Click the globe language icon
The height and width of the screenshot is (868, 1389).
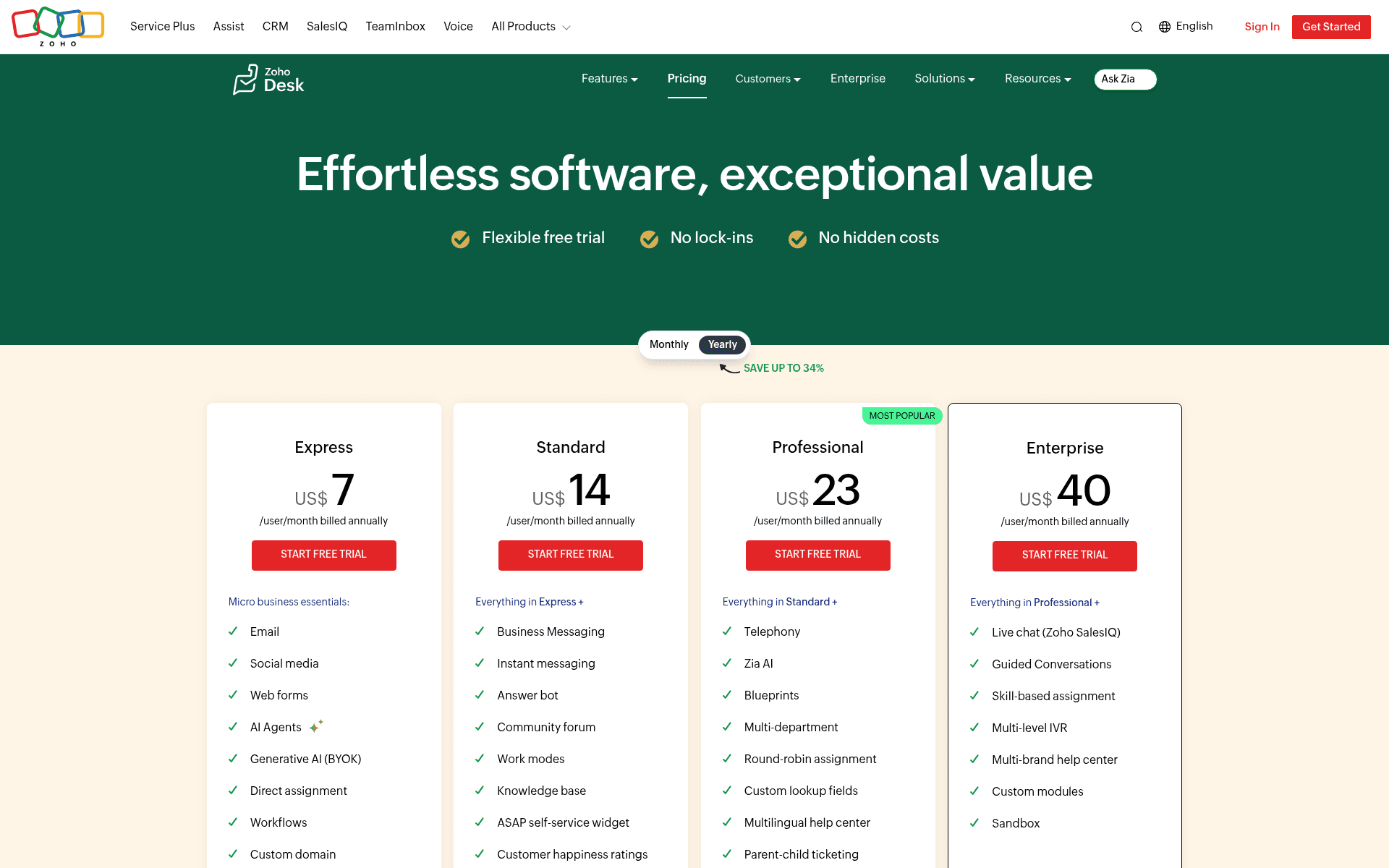[1165, 27]
